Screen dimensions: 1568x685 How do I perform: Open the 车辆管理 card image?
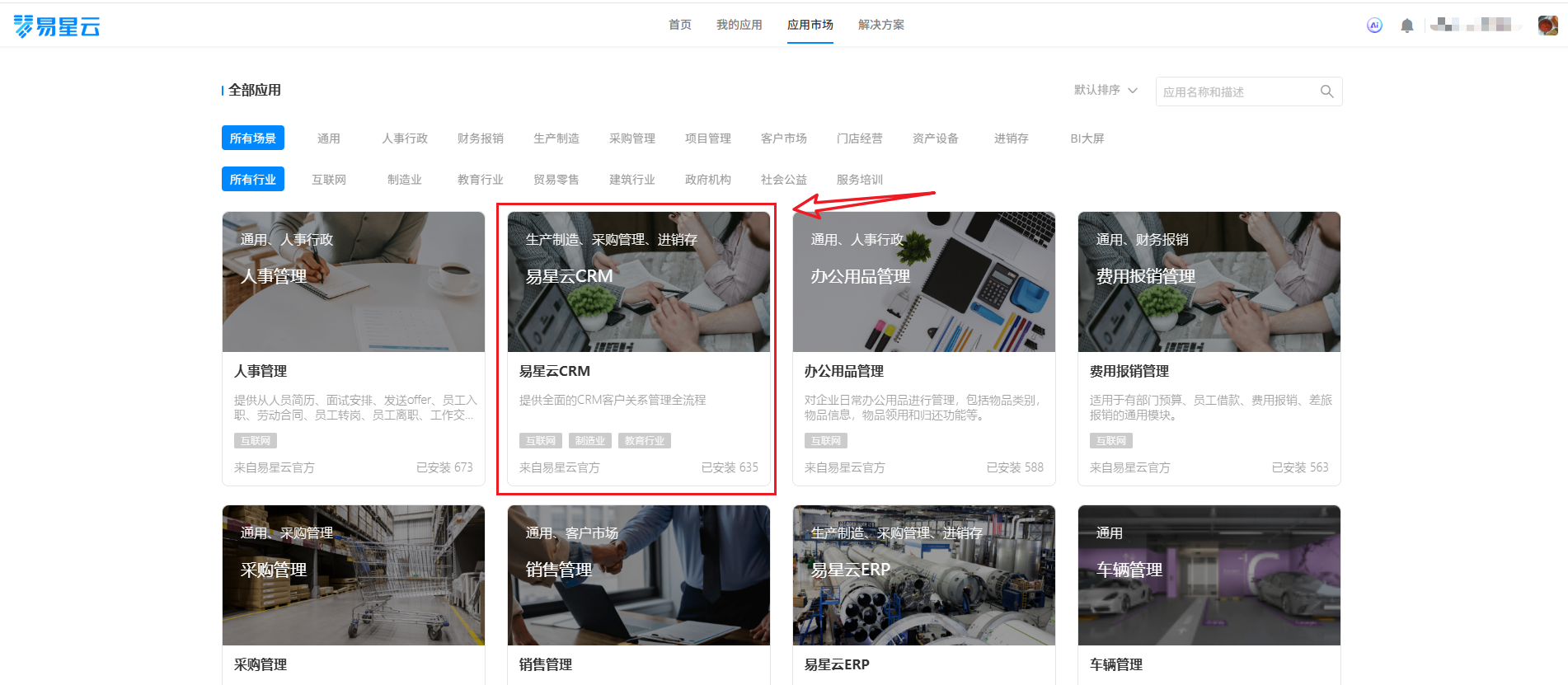pyautogui.click(x=1209, y=575)
